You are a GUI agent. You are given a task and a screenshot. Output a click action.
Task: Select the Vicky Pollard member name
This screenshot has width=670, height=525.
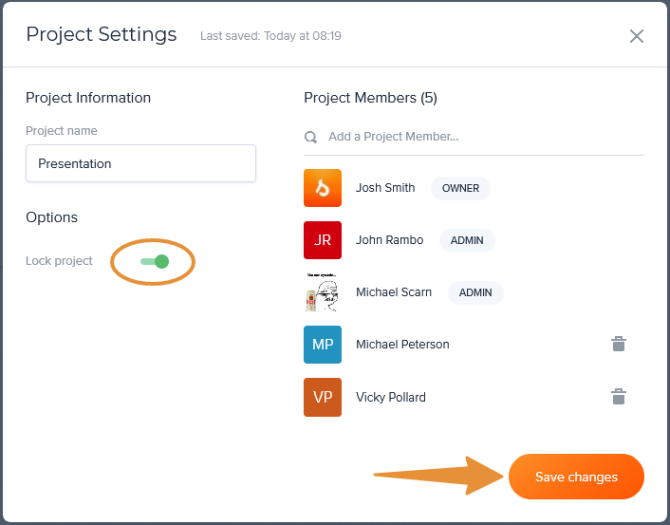(x=390, y=397)
